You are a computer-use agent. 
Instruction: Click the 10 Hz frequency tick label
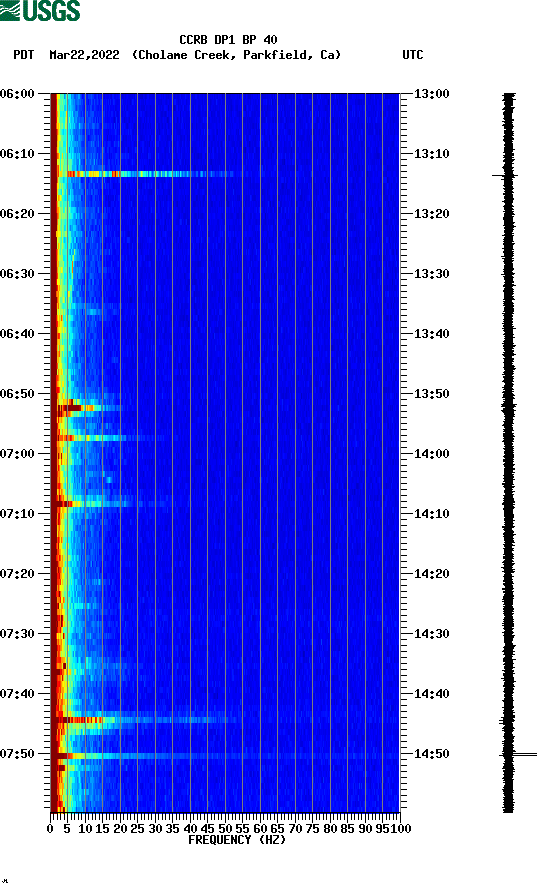(x=85, y=829)
